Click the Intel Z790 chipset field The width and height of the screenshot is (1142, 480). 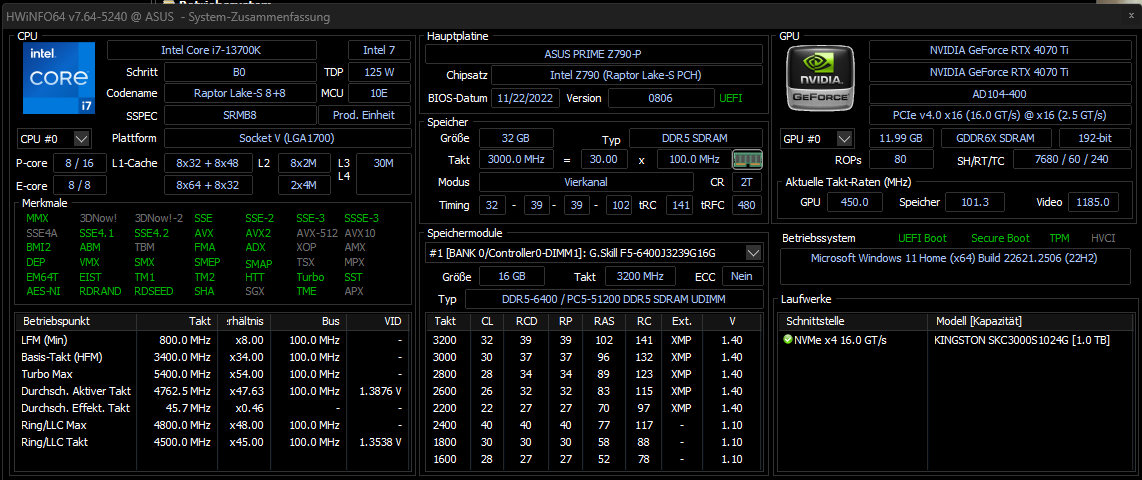tap(626, 75)
